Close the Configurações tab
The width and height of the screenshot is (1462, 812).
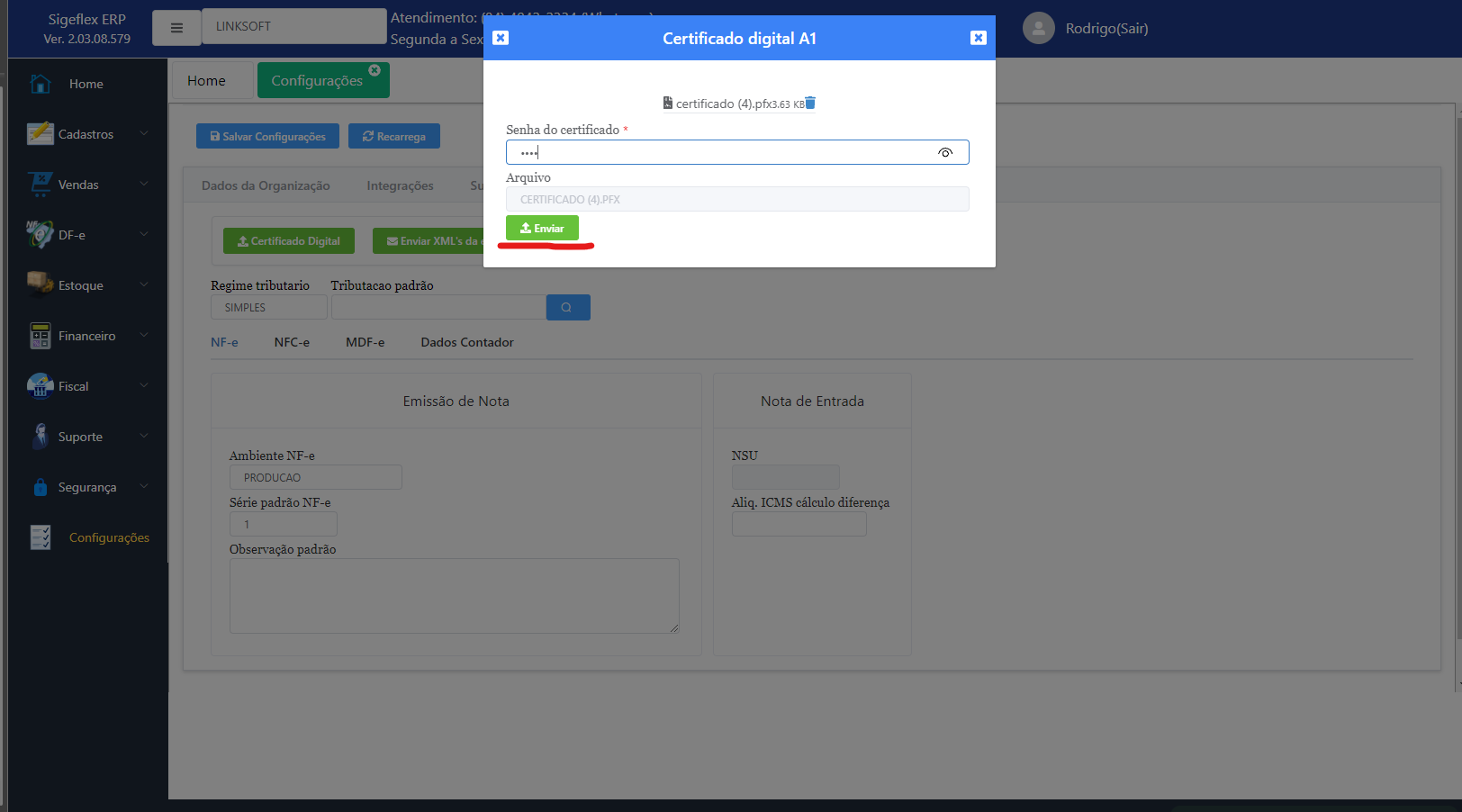click(x=375, y=70)
